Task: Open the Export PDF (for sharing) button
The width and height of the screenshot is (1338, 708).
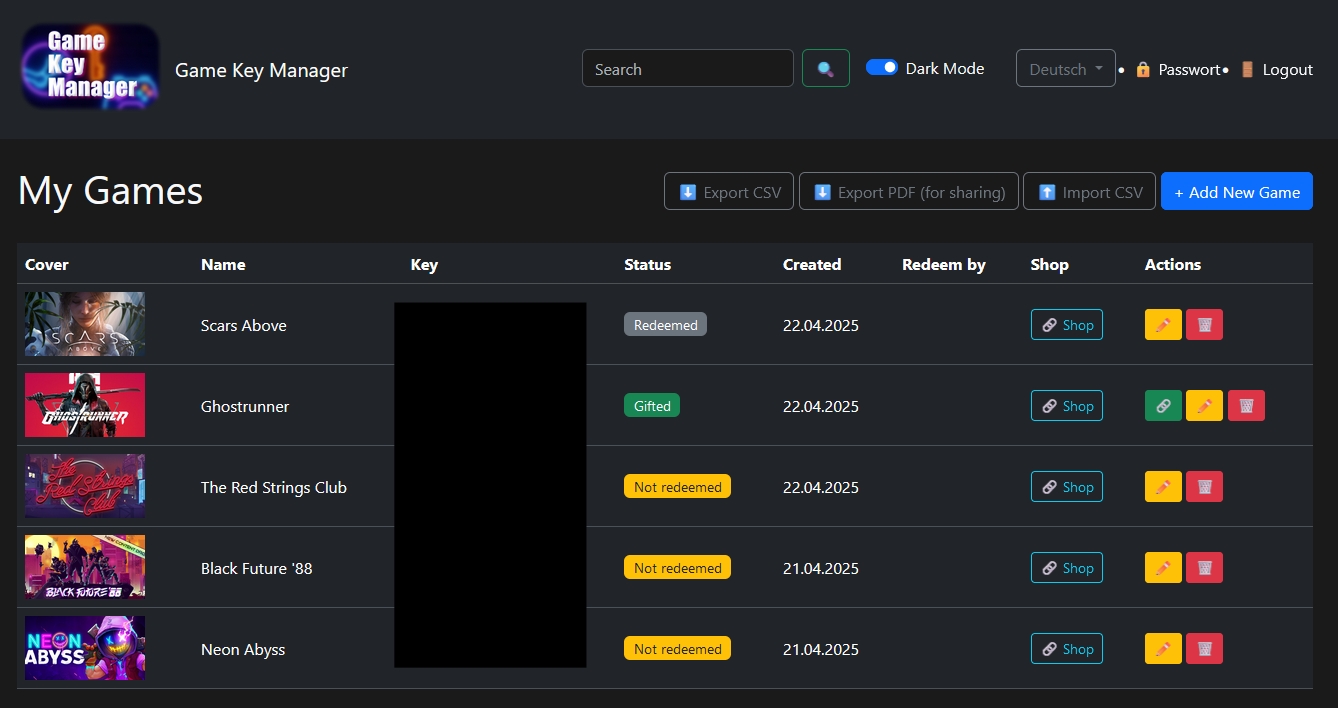Action: coord(908,191)
